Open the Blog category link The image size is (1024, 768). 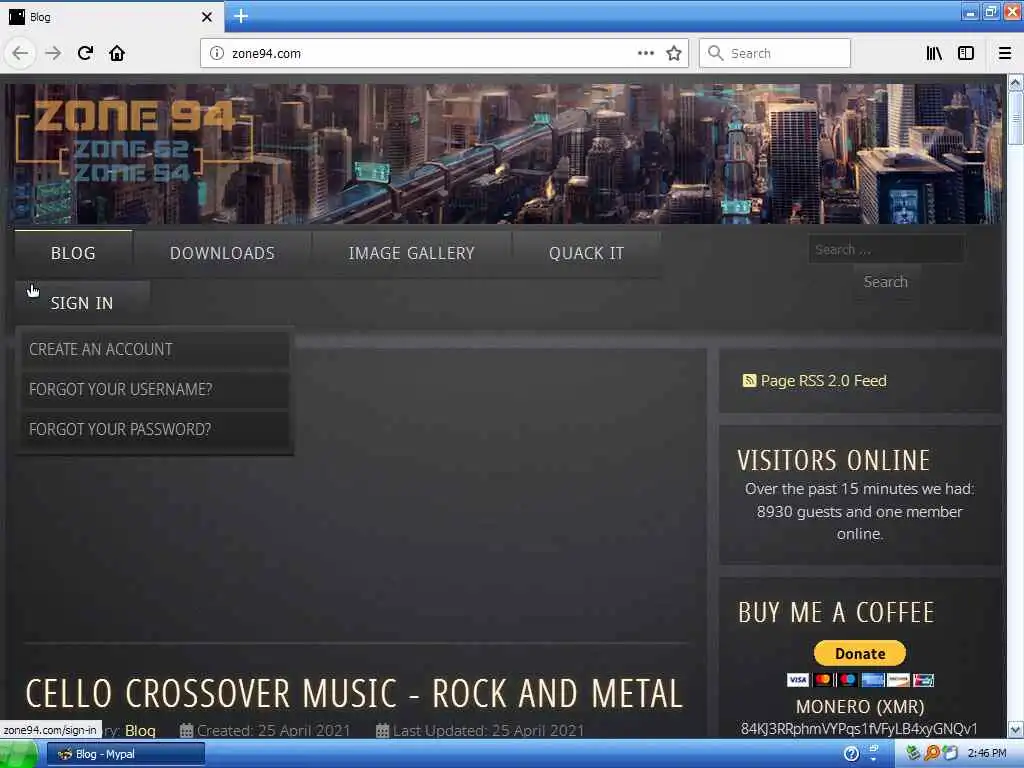pyautogui.click(x=140, y=730)
